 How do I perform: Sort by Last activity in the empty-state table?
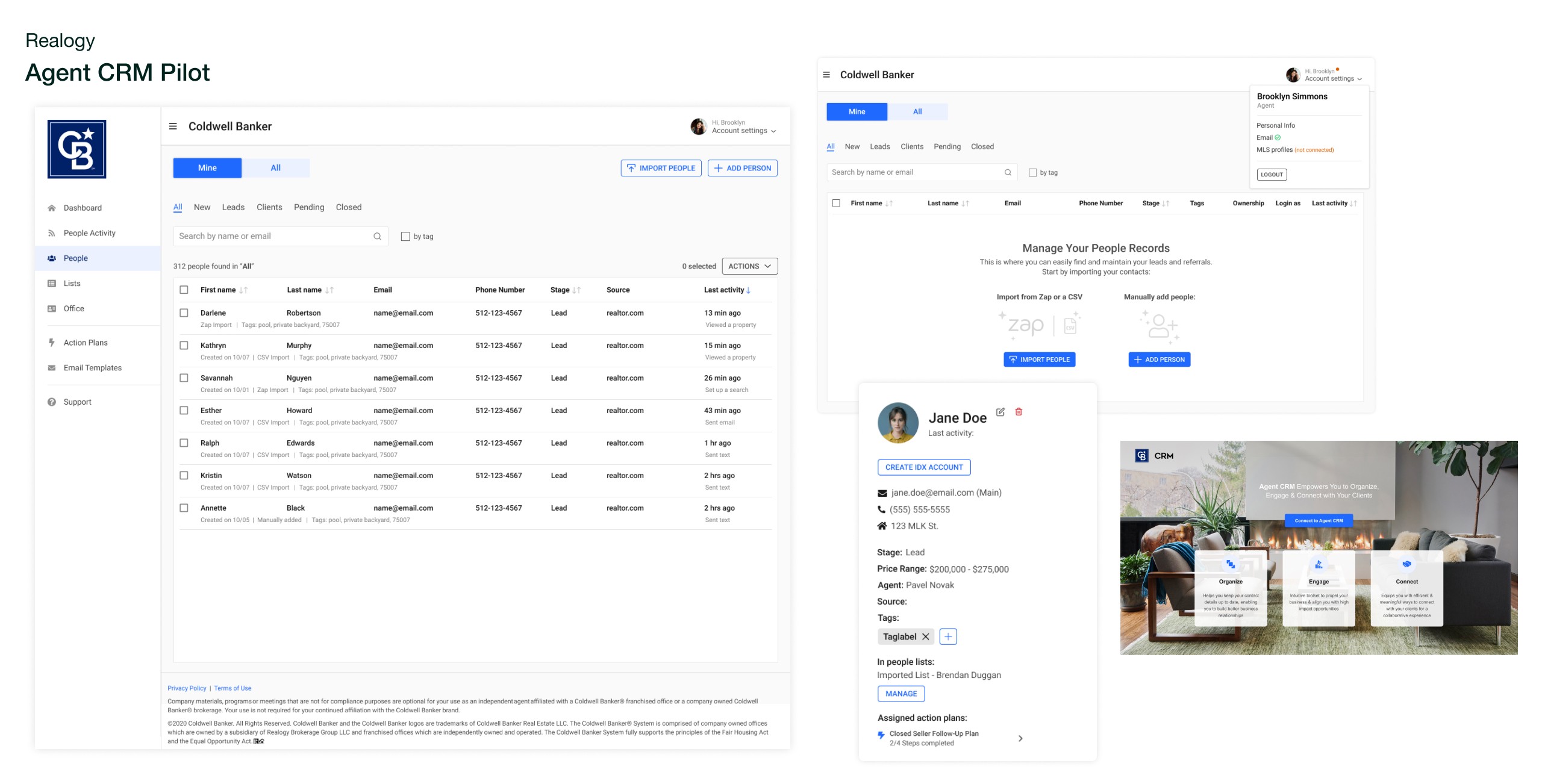click(1353, 204)
